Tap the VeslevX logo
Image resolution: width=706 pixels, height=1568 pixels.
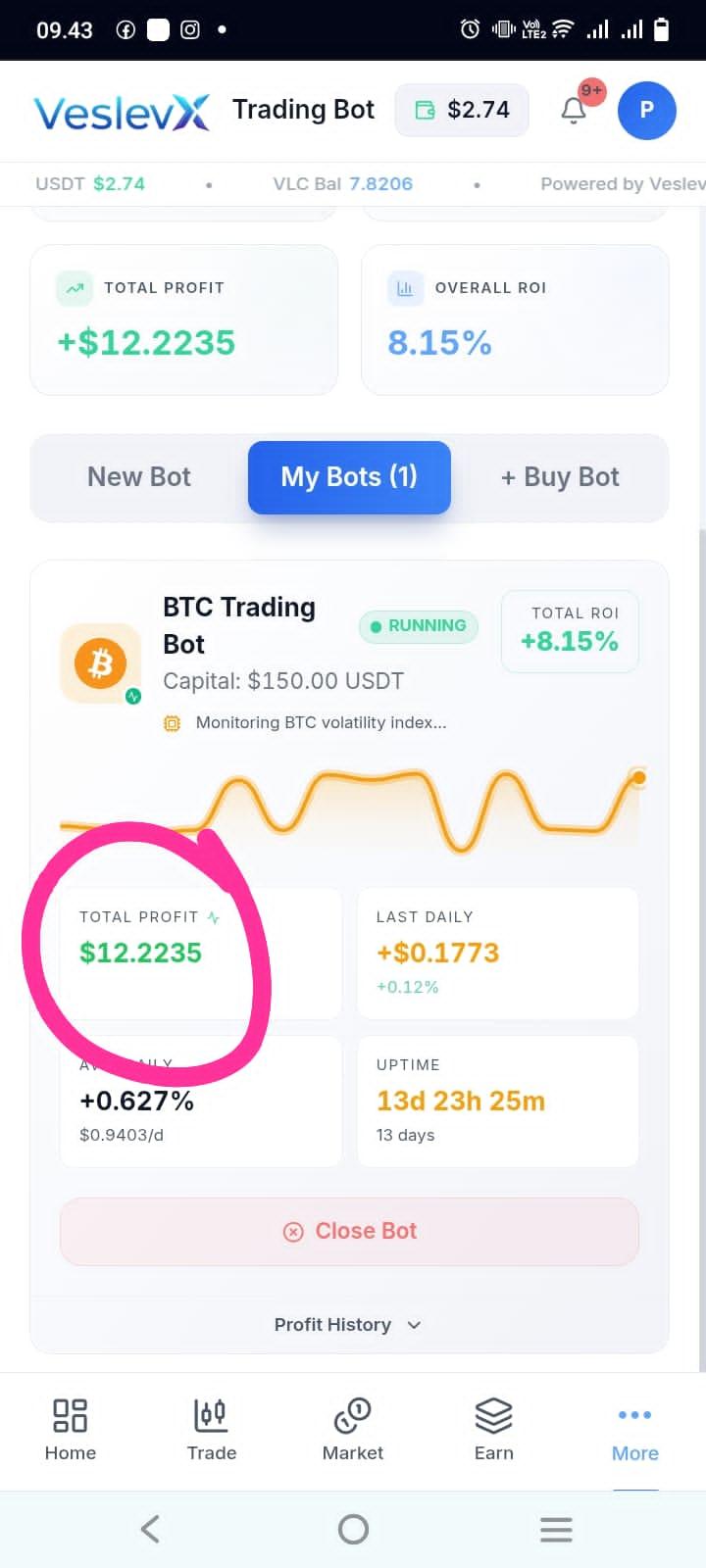(x=122, y=112)
